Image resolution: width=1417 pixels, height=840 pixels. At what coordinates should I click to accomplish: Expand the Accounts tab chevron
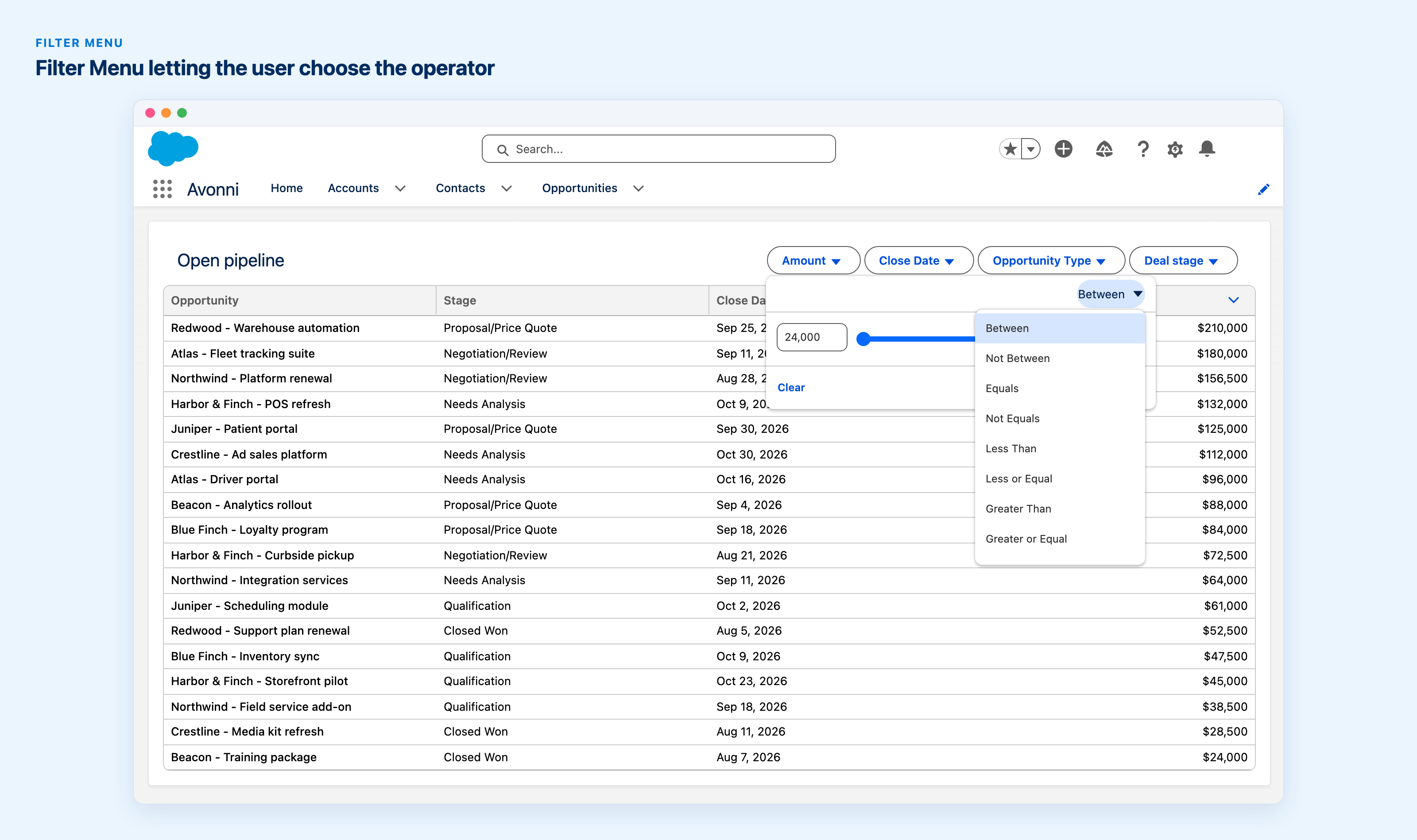click(x=400, y=189)
